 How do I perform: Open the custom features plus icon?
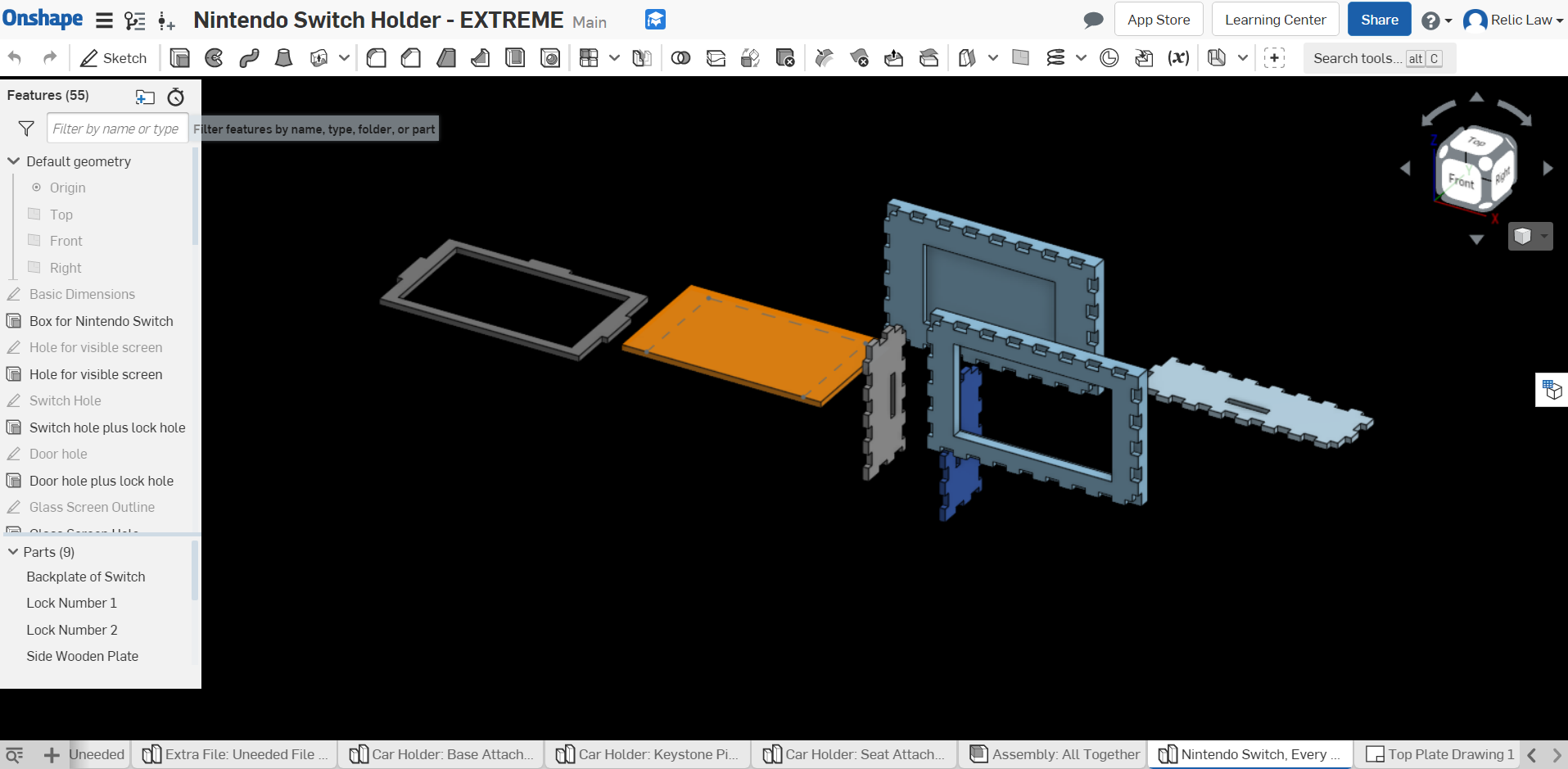coord(1274,58)
